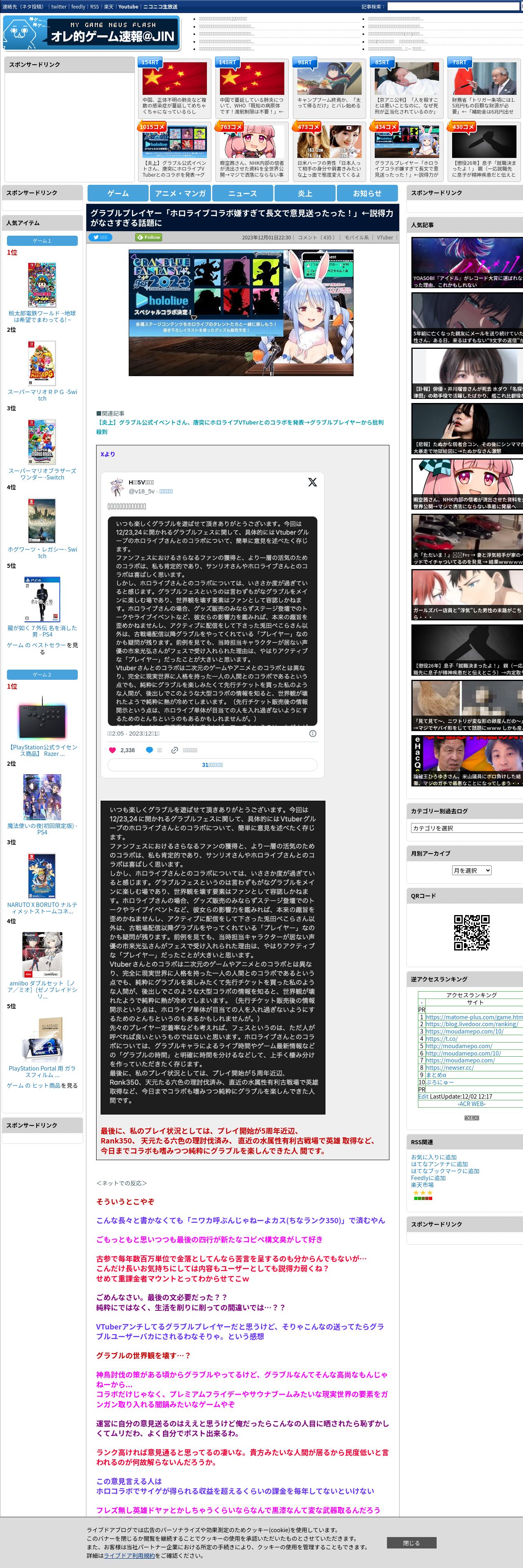The image size is (523, 1568).
Task: Click the 桃太郎電鉄ワールド product image
Action: 42,284
